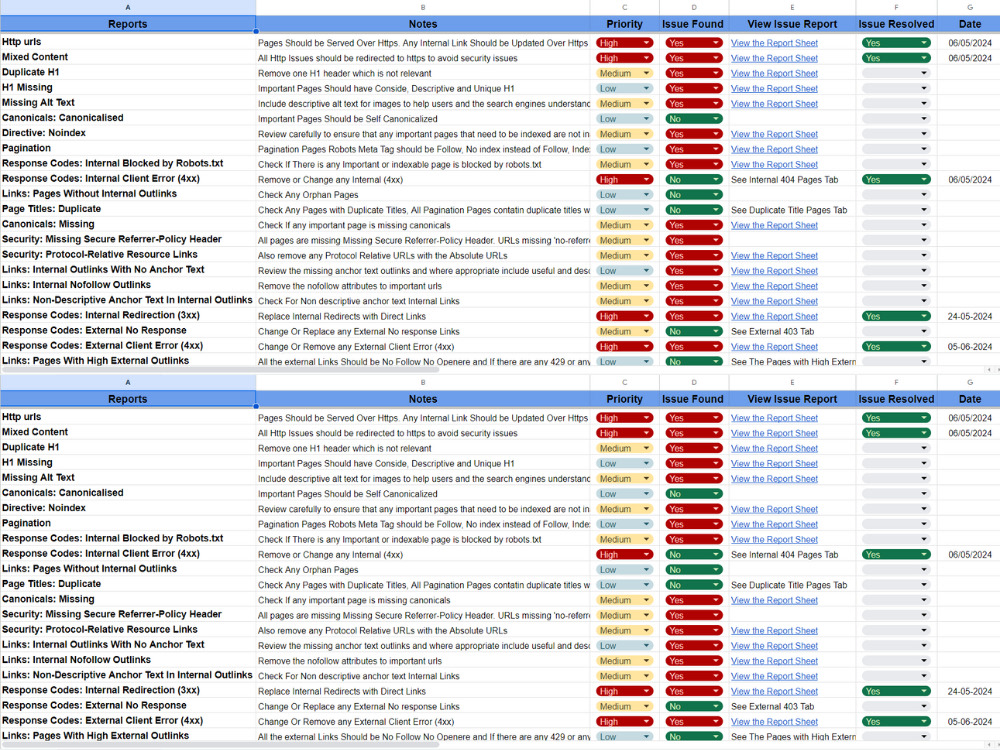Open Issue Found dropdown for Duplicate H1 in bottom sheet
This screenshot has width=1000, height=750.
694,448
